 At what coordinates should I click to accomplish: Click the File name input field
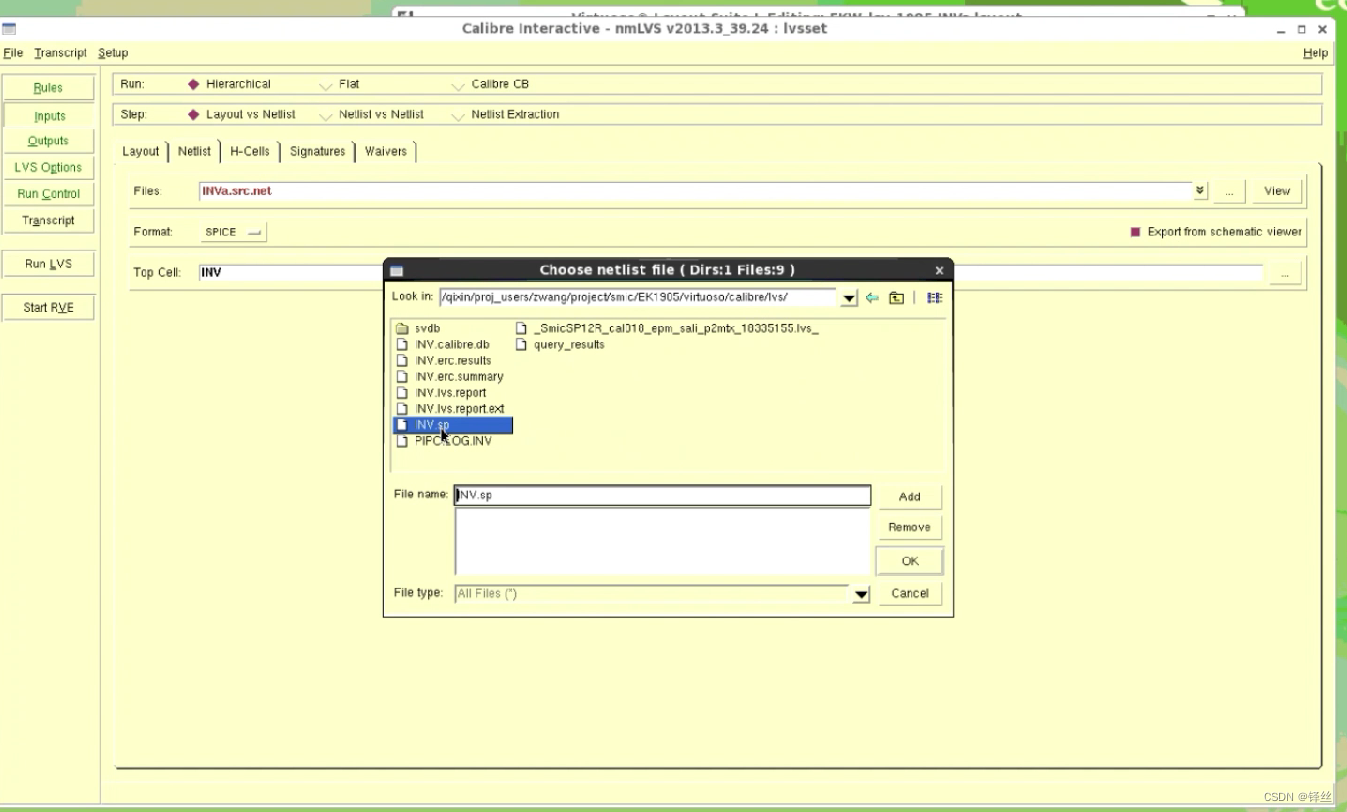click(x=662, y=496)
